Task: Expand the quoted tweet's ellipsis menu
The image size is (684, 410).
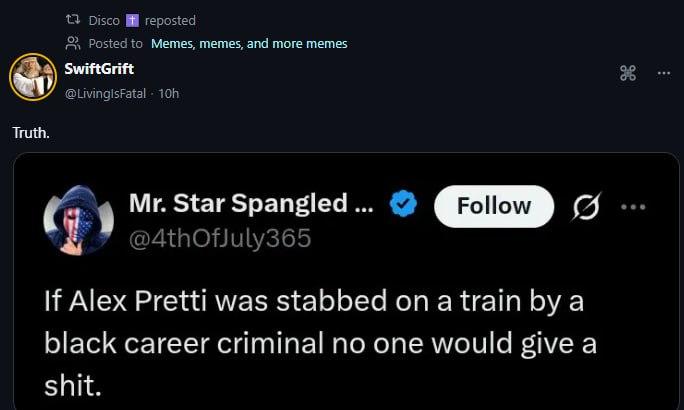Action: [x=633, y=206]
